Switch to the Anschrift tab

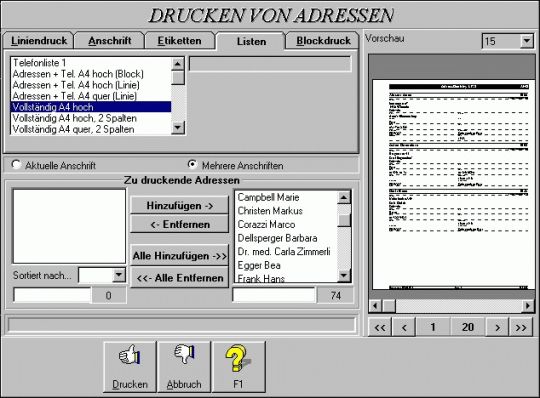110,41
